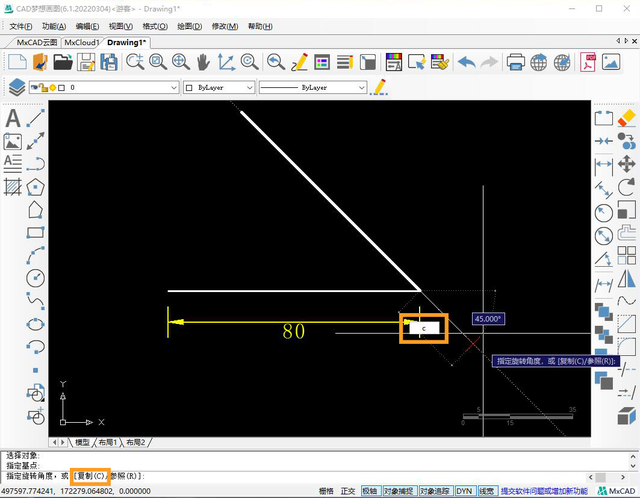Click the layout tabs left navigation arrow
This screenshot has height=498, width=640.
coord(55,442)
